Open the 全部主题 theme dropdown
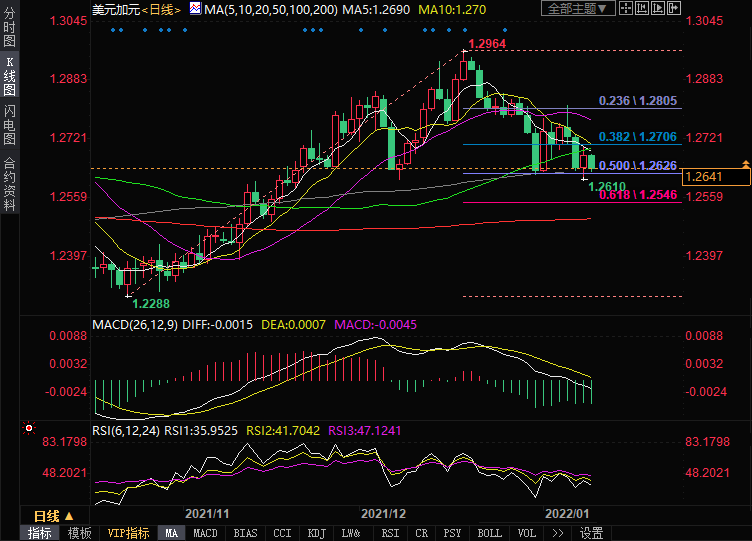The image size is (752, 541). (x=582, y=9)
